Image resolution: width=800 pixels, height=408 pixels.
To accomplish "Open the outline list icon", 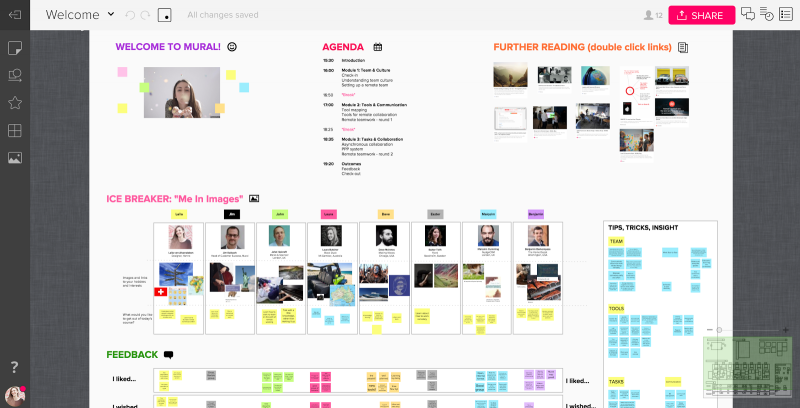I will (x=785, y=14).
